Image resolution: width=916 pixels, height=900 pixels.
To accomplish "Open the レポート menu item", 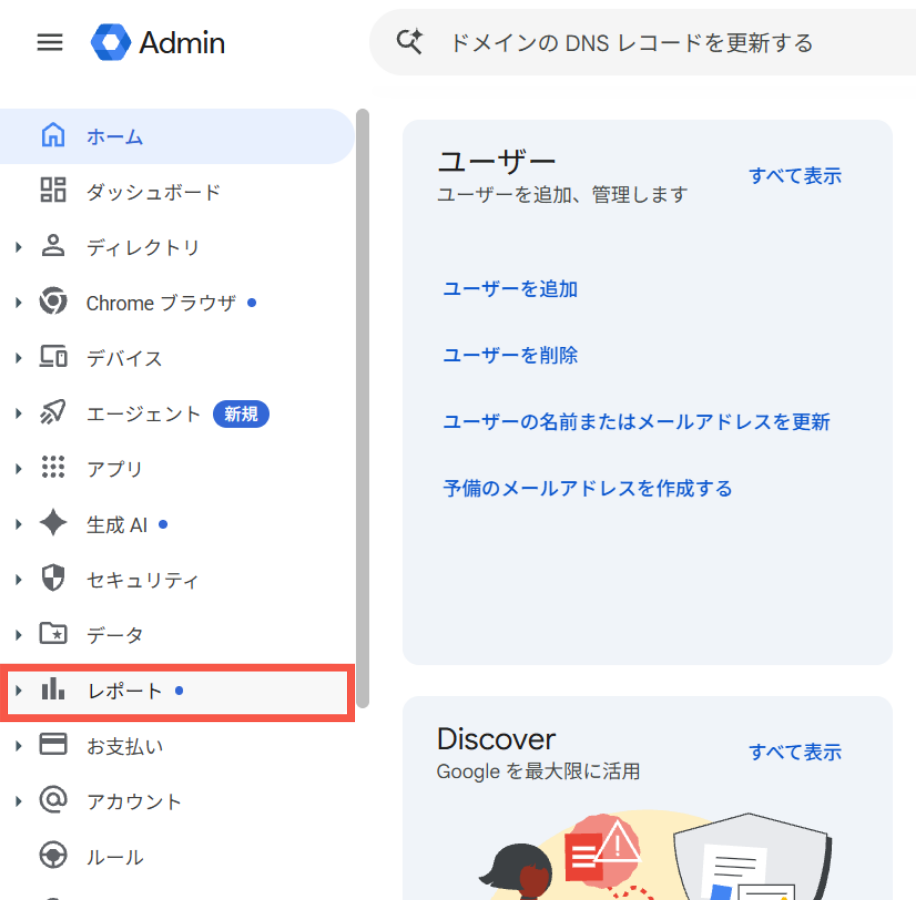I will pyautogui.click(x=177, y=691).
